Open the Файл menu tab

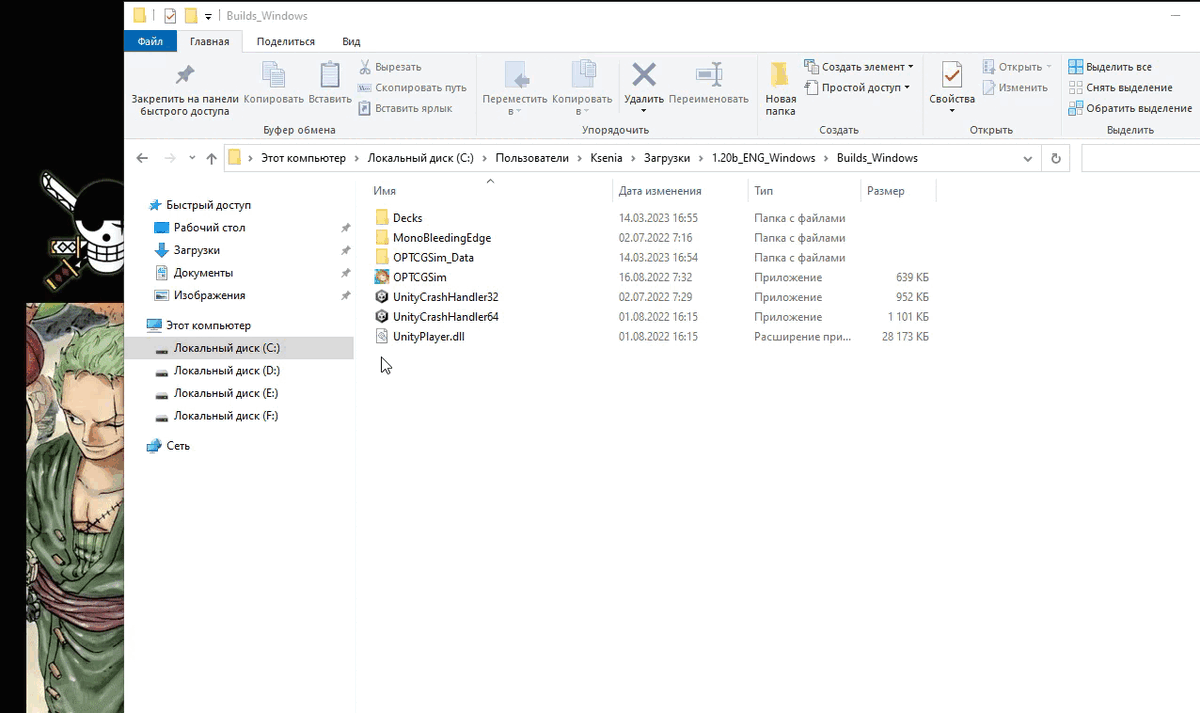(x=151, y=41)
